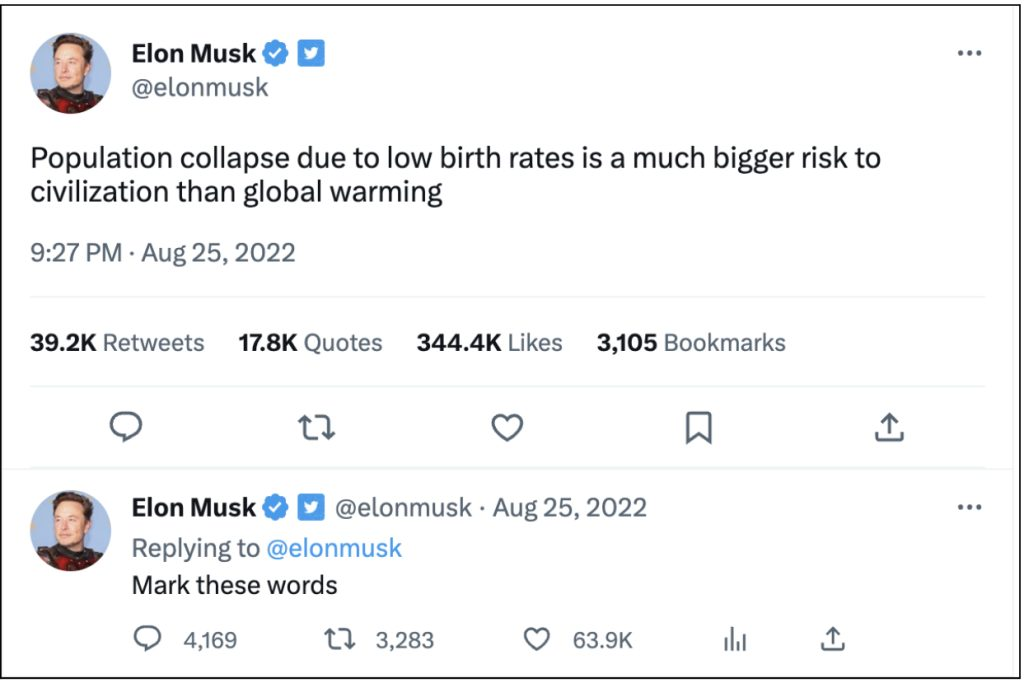Open the reply dialog on the main tweet
Viewport: 1024px width, 683px height.
pyautogui.click(x=126, y=427)
